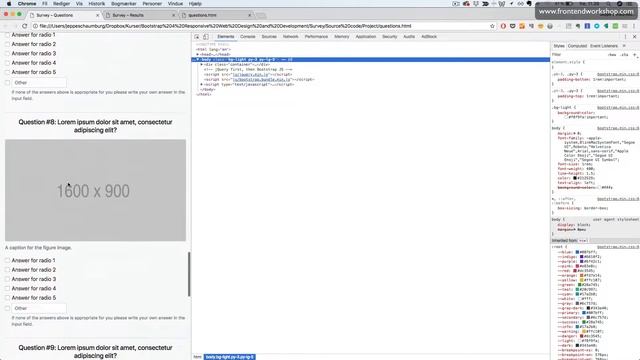Toggle the DevTools device toolbar icon
The height and width of the screenshot is (360, 640).
(206, 37)
